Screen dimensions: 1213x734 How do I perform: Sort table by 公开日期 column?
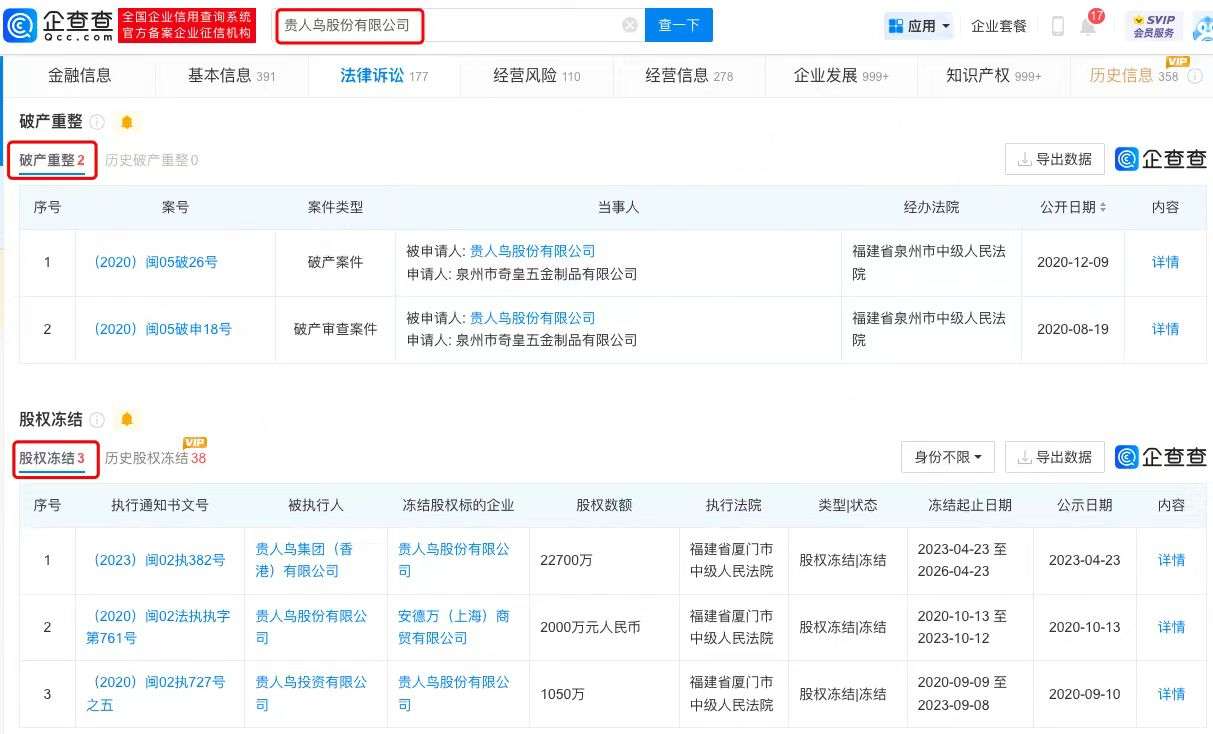(1073, 207)
